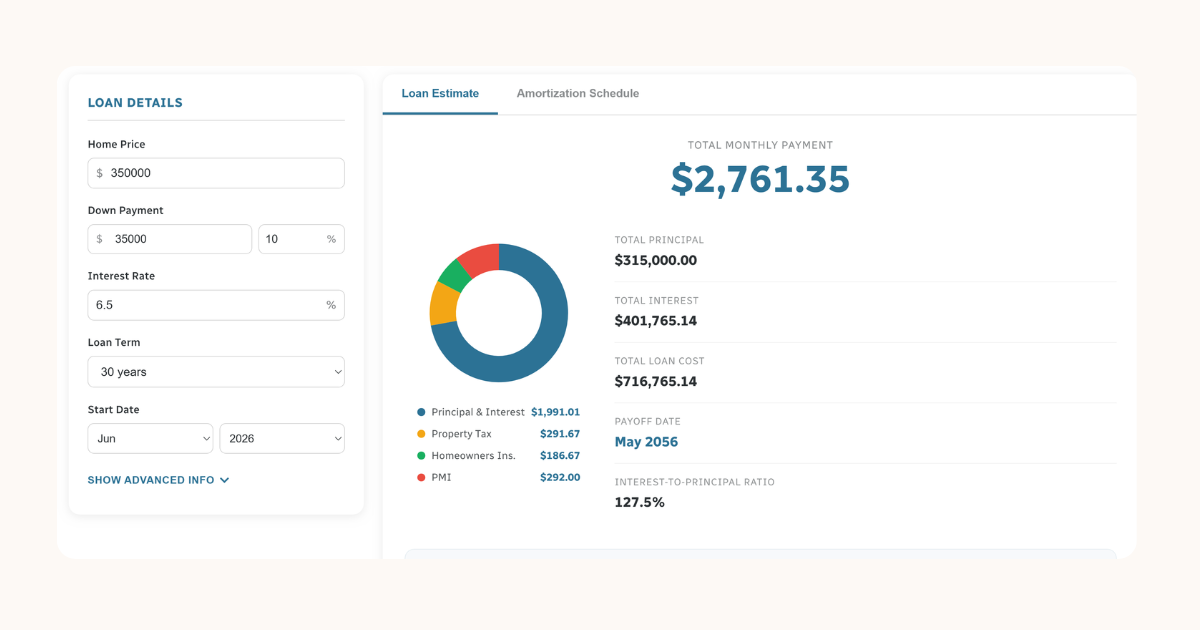Click the blue Principal & Interest legend dot
This screenshot has height=630, width=1200.
tap(421, 412)
